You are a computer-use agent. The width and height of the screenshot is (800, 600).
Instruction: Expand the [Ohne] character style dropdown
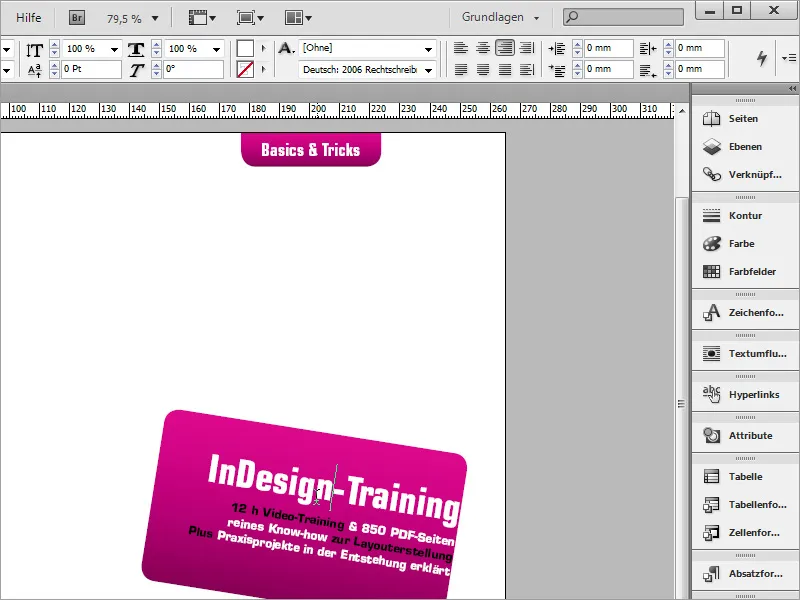point(428,48)
